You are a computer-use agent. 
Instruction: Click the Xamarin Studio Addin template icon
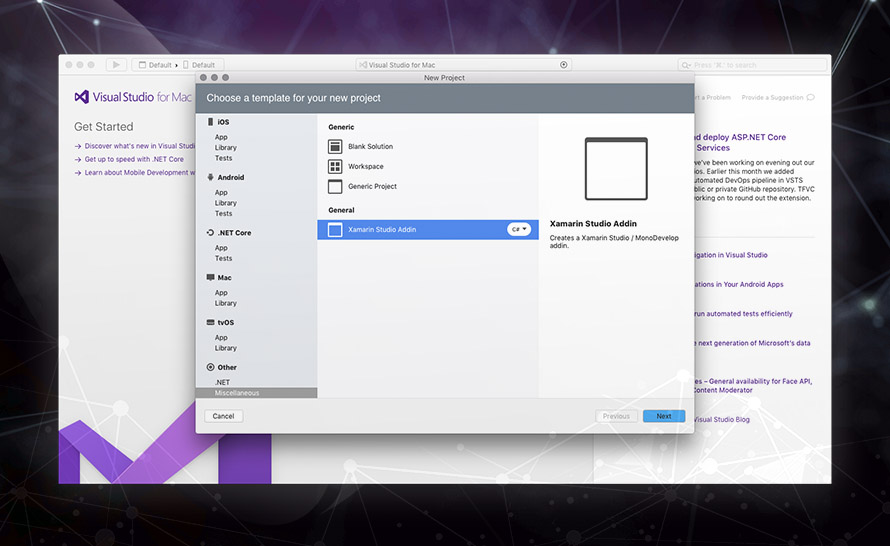[335, 229]
